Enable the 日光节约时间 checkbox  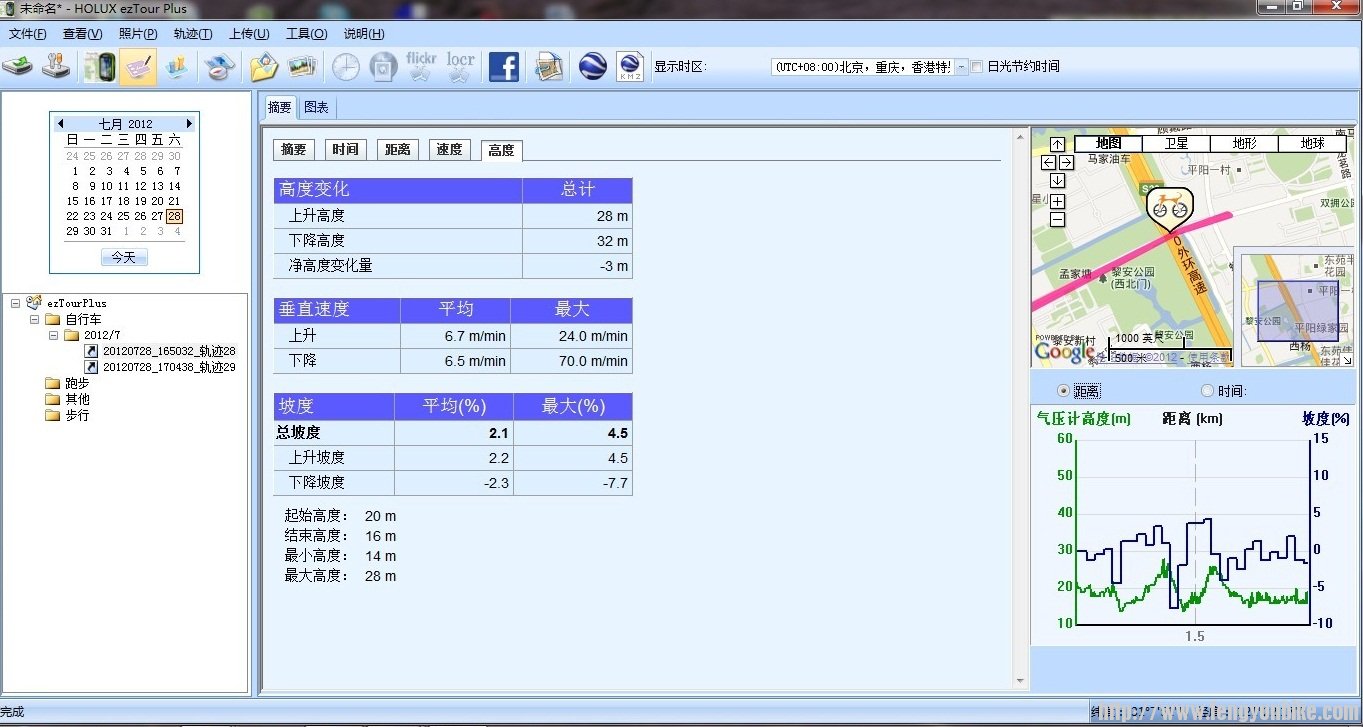click(977, 66)
